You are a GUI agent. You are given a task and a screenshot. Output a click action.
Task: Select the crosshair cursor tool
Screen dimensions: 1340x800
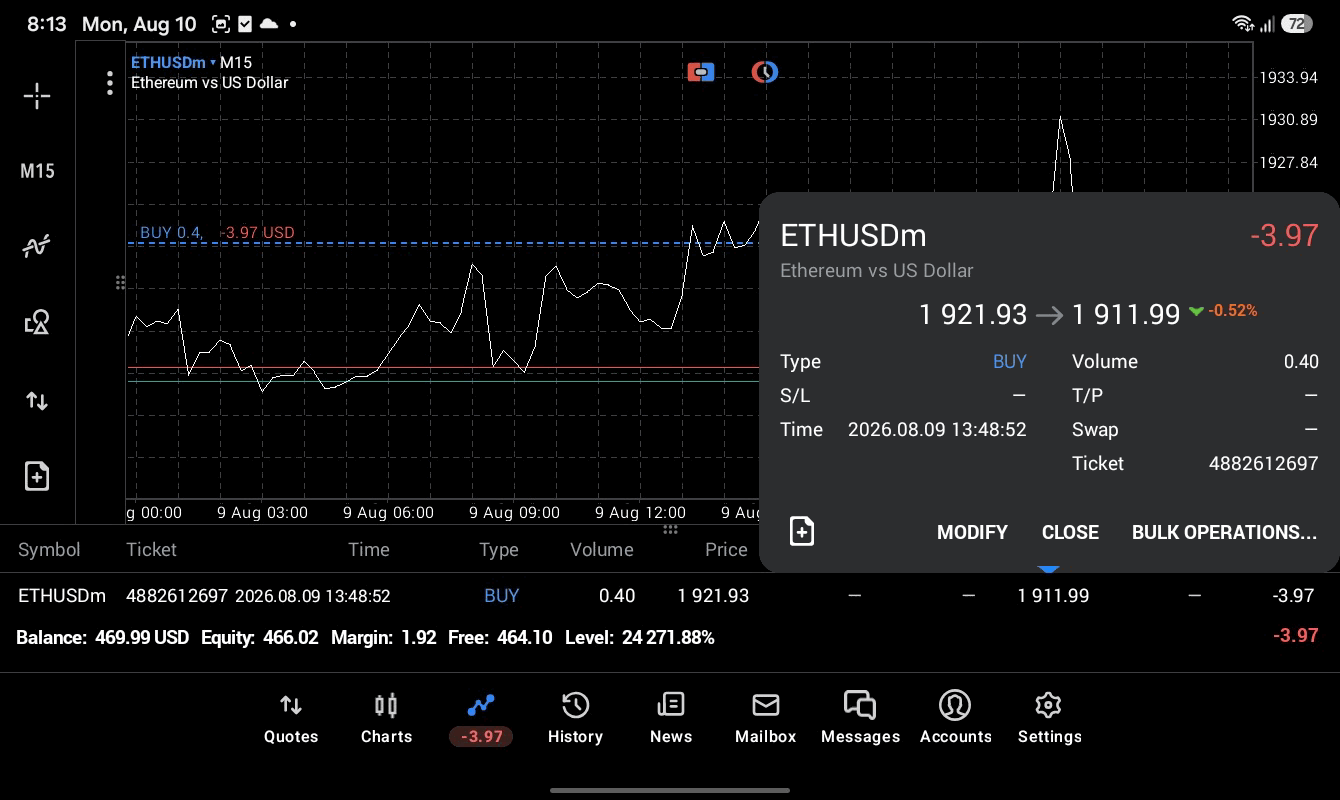click(37, 96)
